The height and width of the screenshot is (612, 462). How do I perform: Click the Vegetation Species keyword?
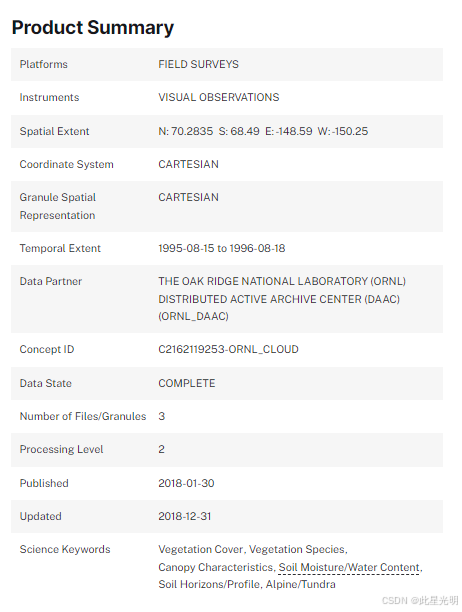coord(297,549)
